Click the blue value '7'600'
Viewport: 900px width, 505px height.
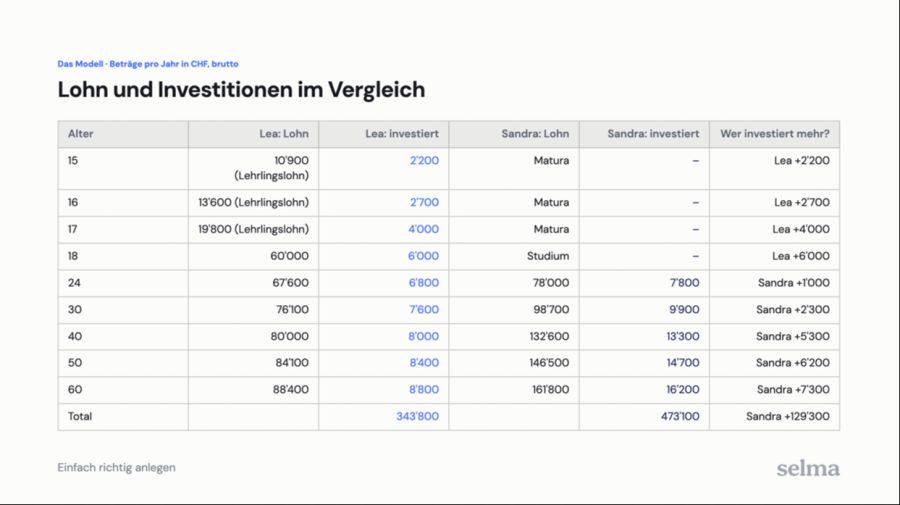(424, 309)
